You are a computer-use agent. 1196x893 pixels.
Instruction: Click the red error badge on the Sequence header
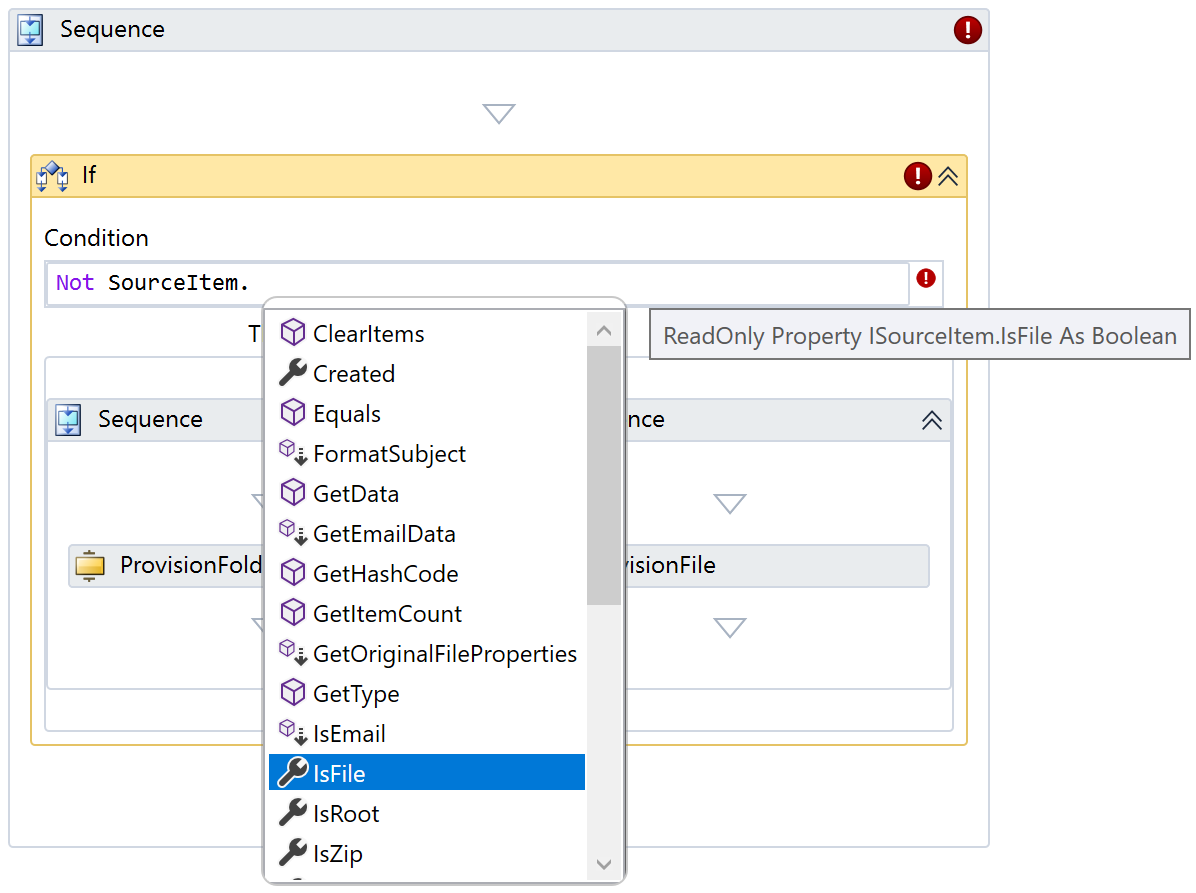pyautogui.click(x=966, y=30)
